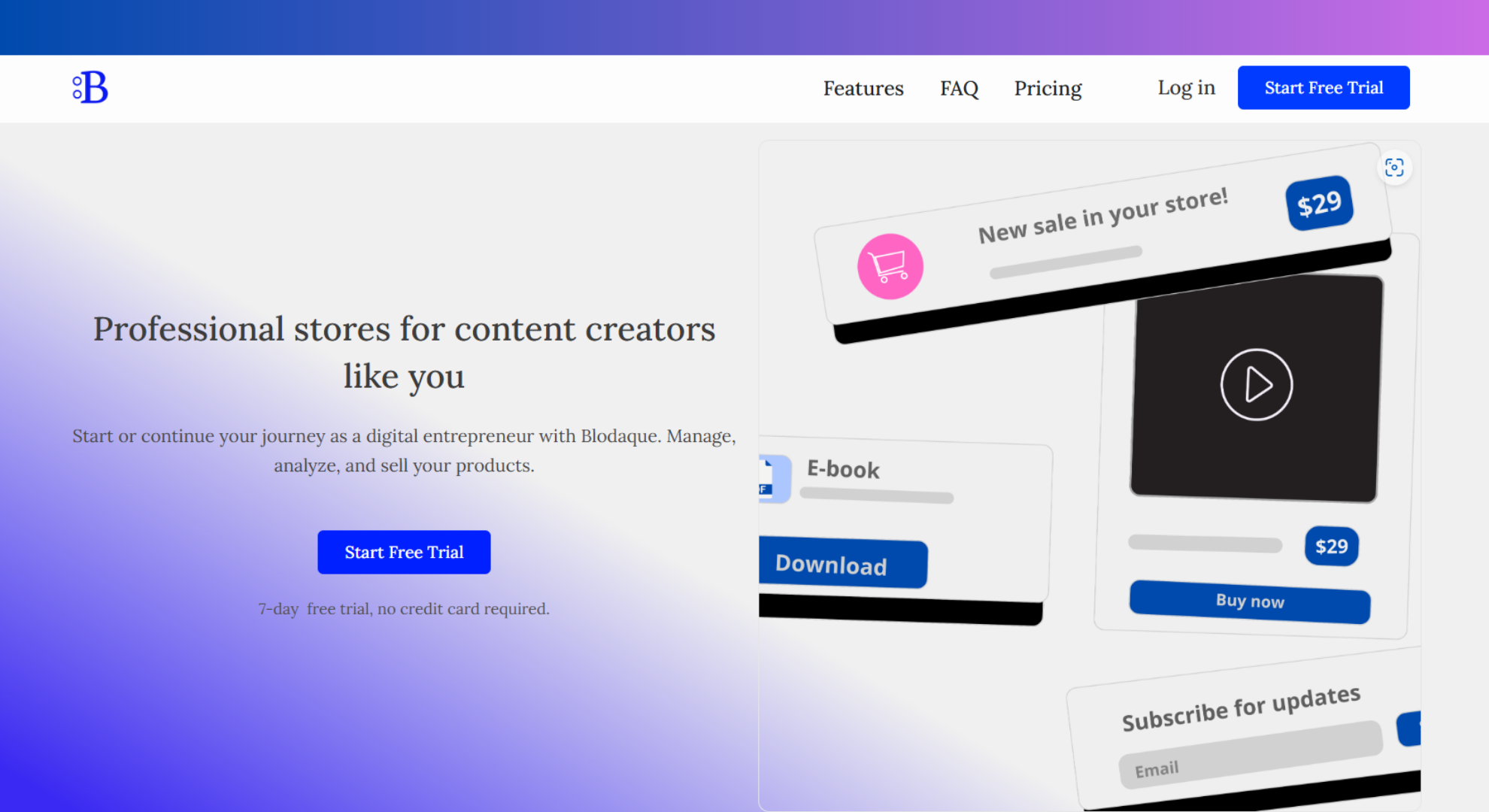This screenshot has height=812, width=1489.
Task: Click the 'E-book' label
Action: point(843,469)
